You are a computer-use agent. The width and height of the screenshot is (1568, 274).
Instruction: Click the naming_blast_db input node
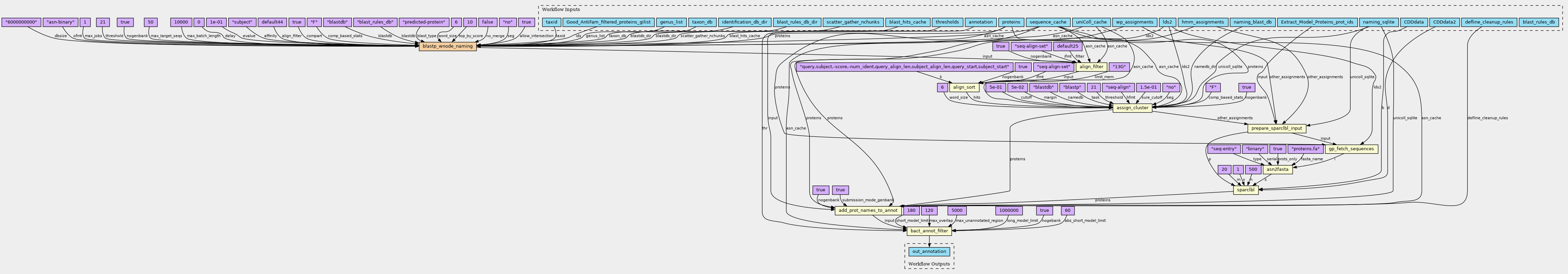click(1252, 22)
